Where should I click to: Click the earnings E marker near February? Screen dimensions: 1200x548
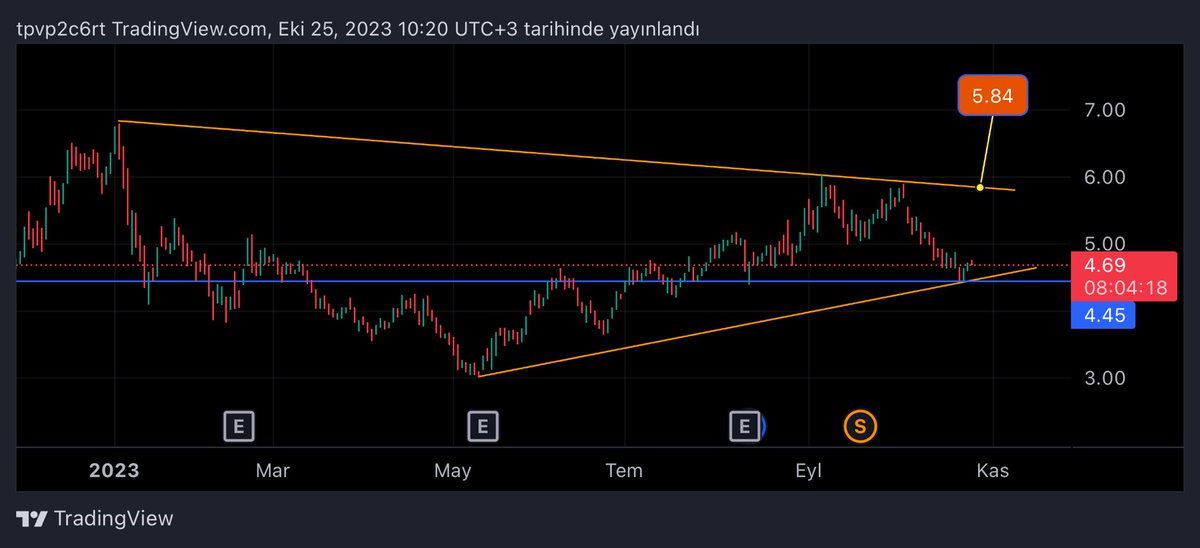[x=238, y=427]
